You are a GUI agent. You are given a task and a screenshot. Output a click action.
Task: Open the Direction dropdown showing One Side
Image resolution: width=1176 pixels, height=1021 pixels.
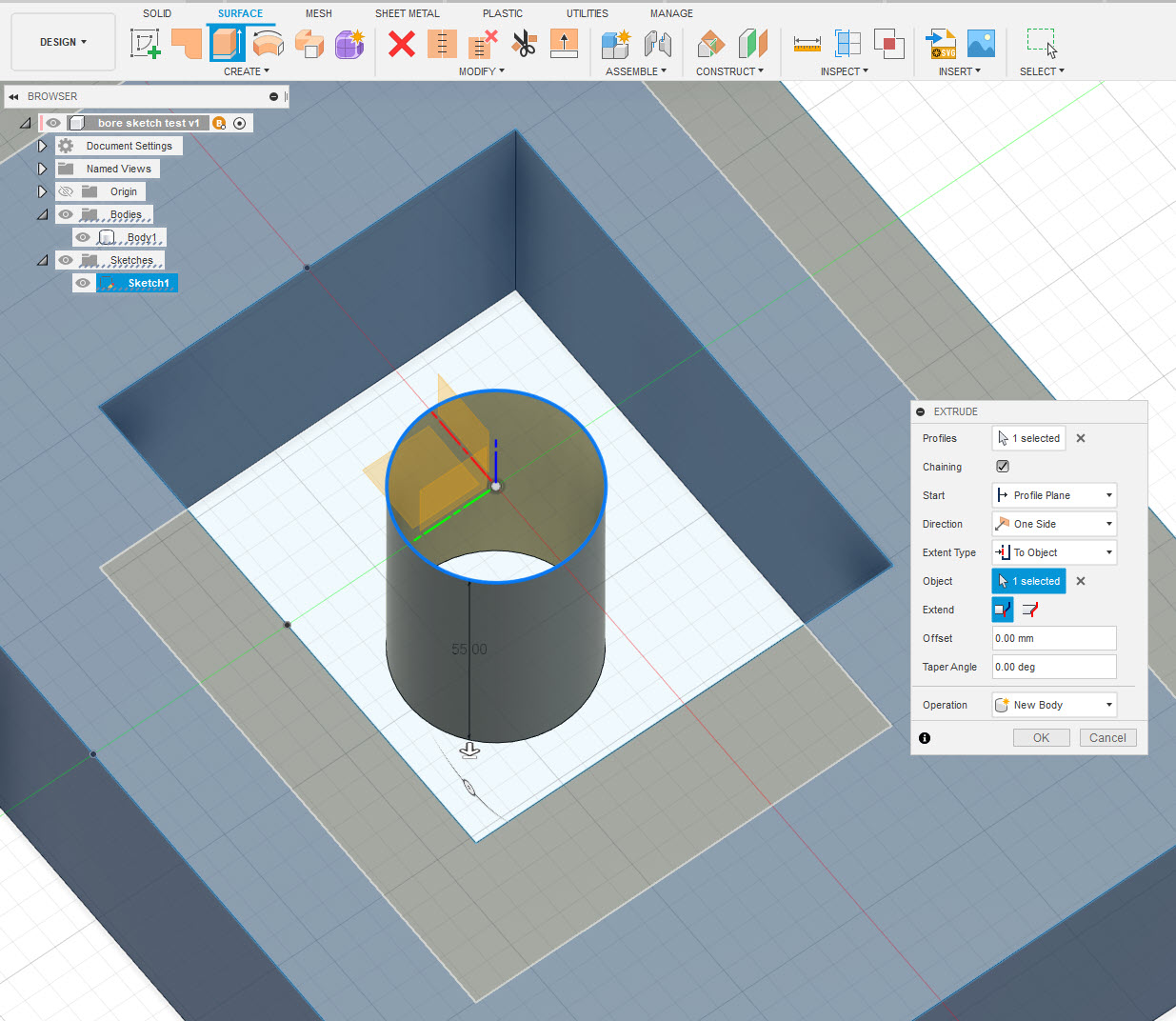1054,524
